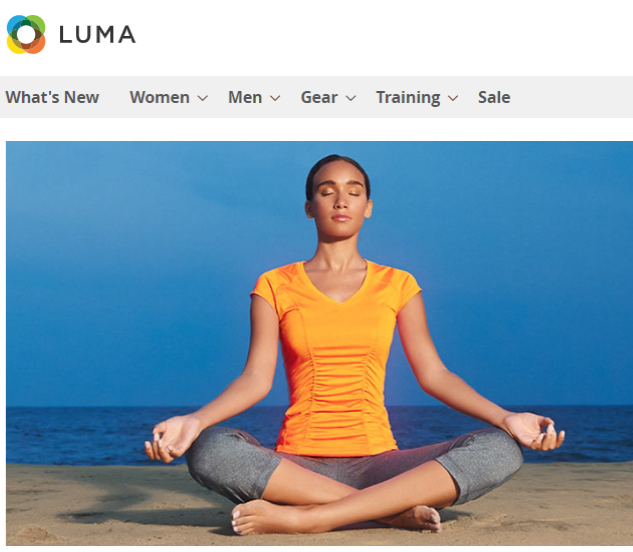This screenshot has height=552, width=633.
Task: Open the Gear category
Action: point(319,97)
